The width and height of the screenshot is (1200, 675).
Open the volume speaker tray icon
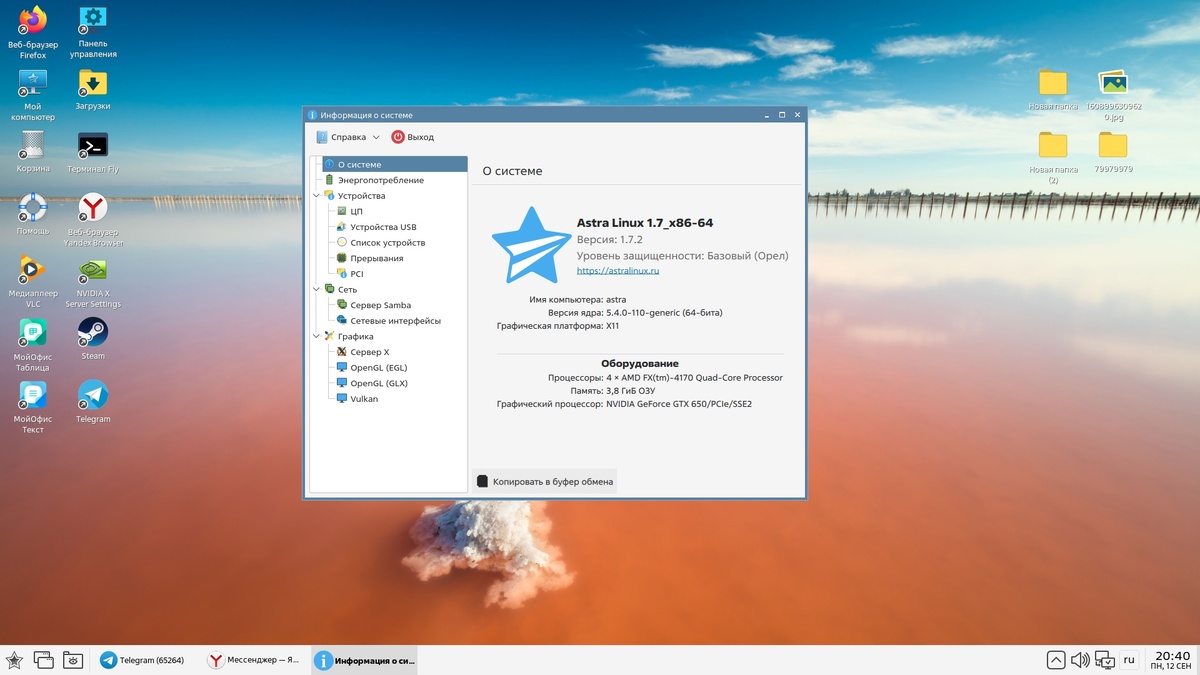click(x=1080, y=660)
